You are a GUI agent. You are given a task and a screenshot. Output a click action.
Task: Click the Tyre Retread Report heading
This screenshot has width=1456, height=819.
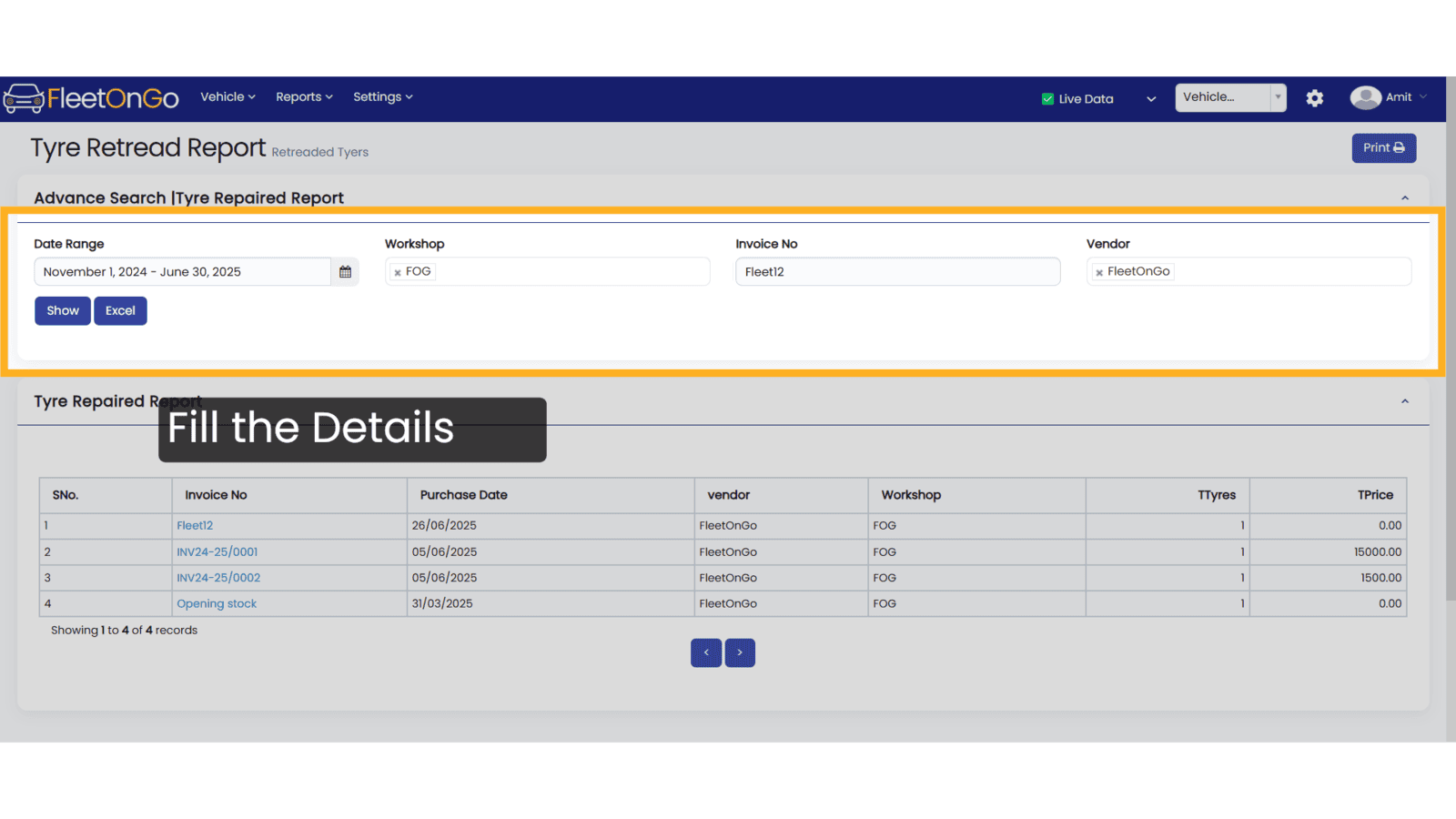pos(148,148)
